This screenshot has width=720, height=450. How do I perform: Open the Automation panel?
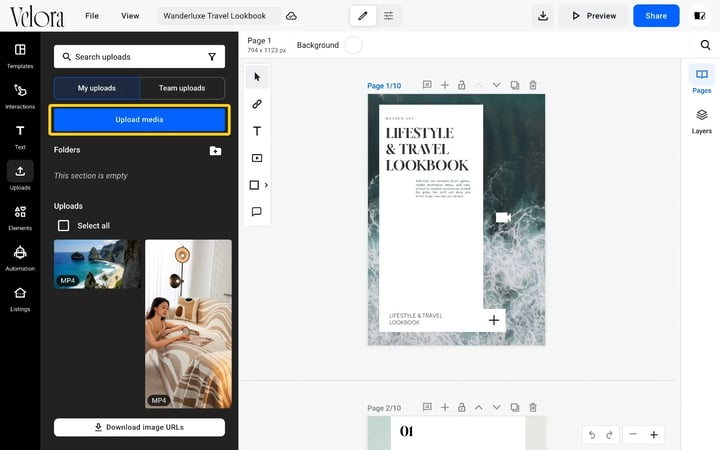point(20,258)
